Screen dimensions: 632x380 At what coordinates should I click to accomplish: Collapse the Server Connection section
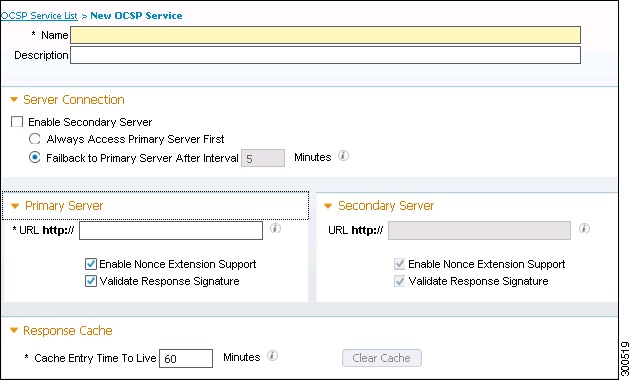coord(14,99)
